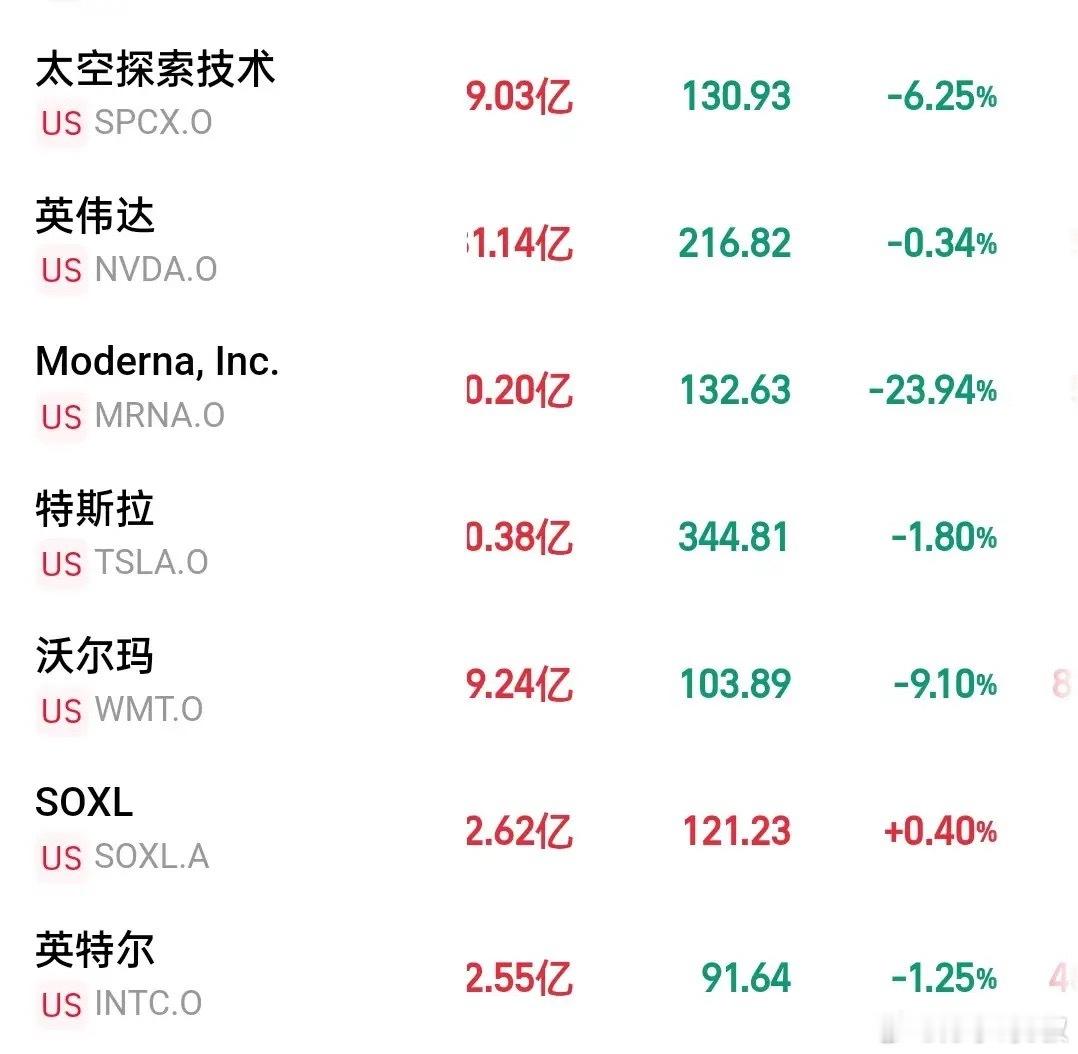Click the US badge next to NVDA.O

click(x=61, y=270)
